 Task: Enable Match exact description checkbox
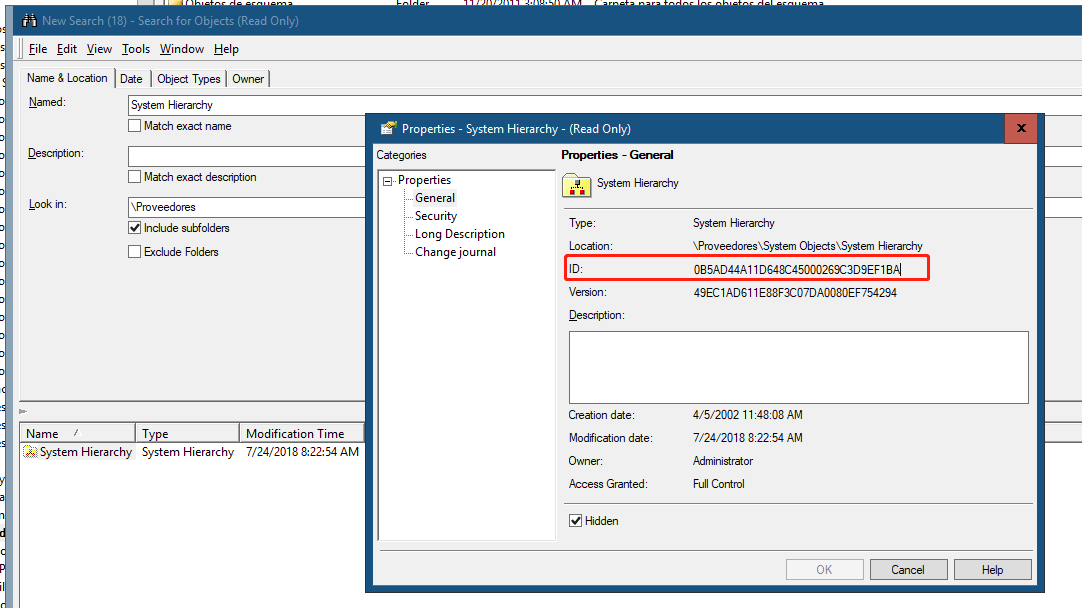[135, 177]
